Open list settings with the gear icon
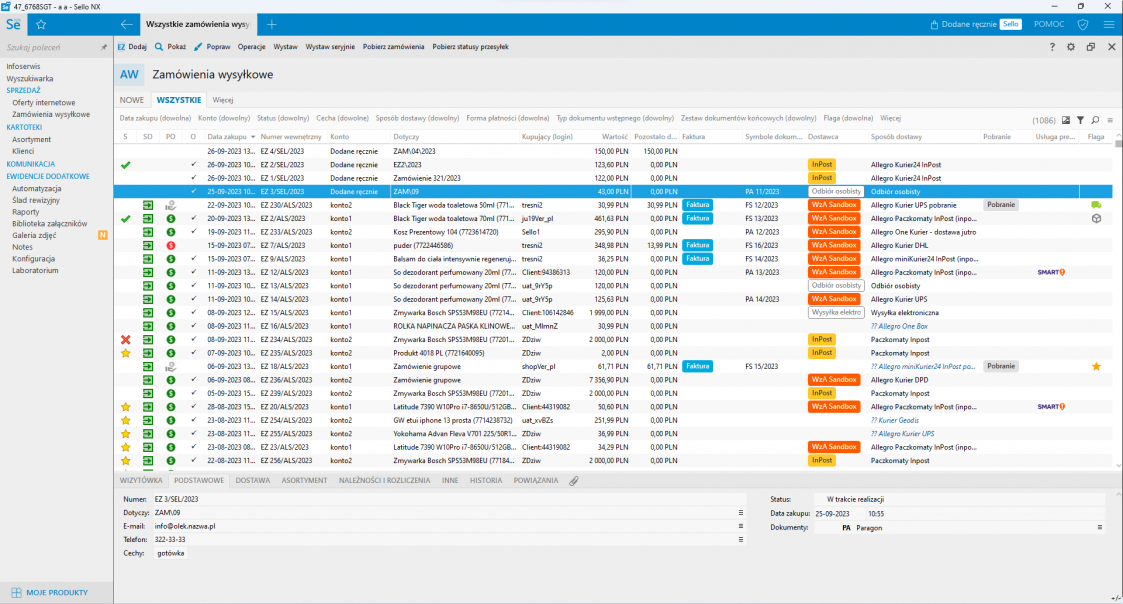Image resolution: width=1123 pixels, height=604 pixels. click(x=1071, y=47)
